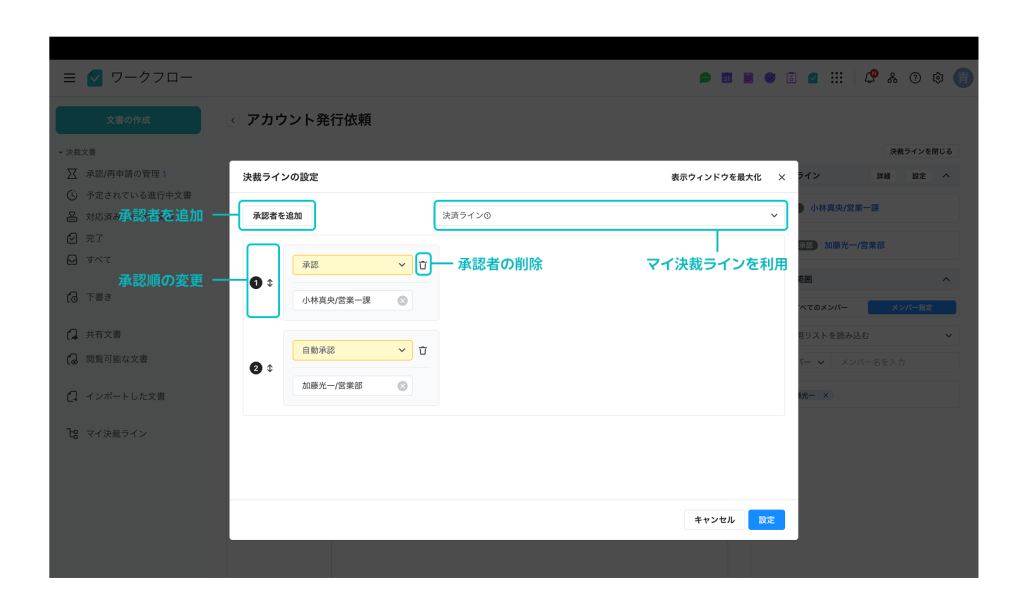Screen dimensions: 1024x614
Task: Open the settings gear in header
Action: (938, 78)
